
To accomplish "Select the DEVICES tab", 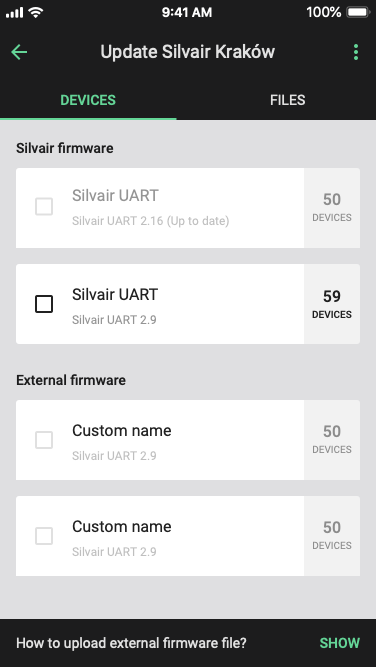I will [88, 100].
